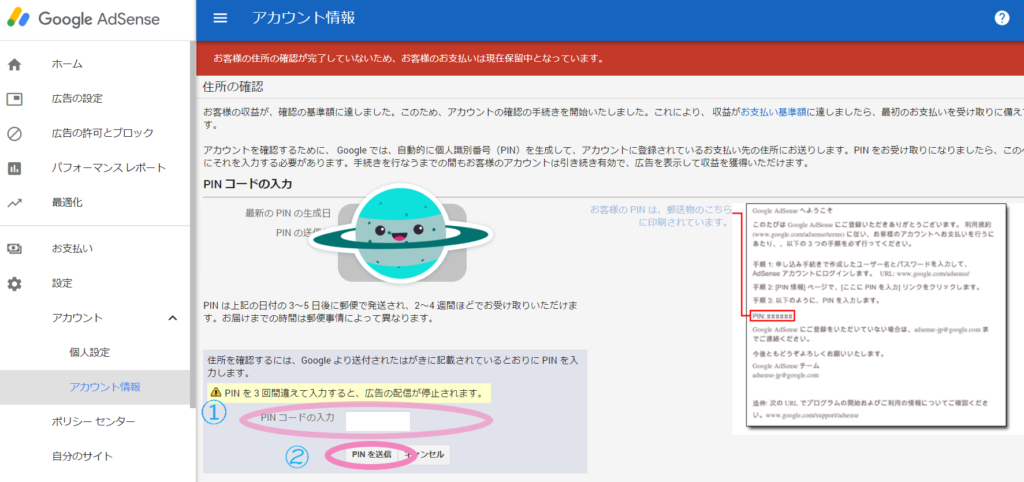Open 自分のサイト menu item
The height and width of the screenshot is (482, 1024).
tap(82, 457)
